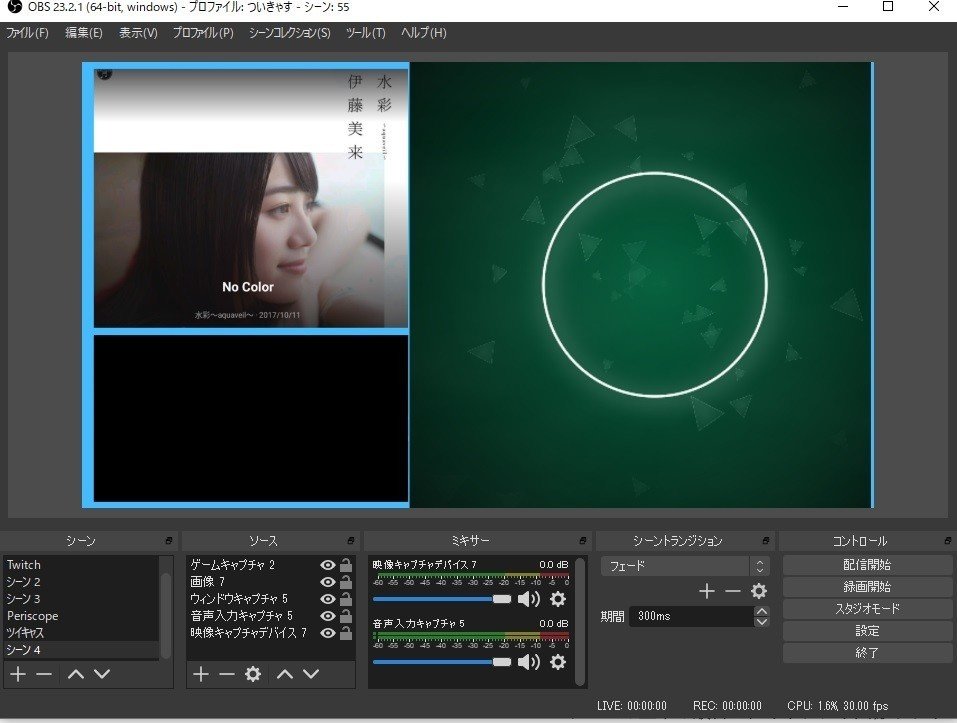This screenshot has height=723, width=957.
Task: Open 編集(E) menu
Action: point(84,33)
